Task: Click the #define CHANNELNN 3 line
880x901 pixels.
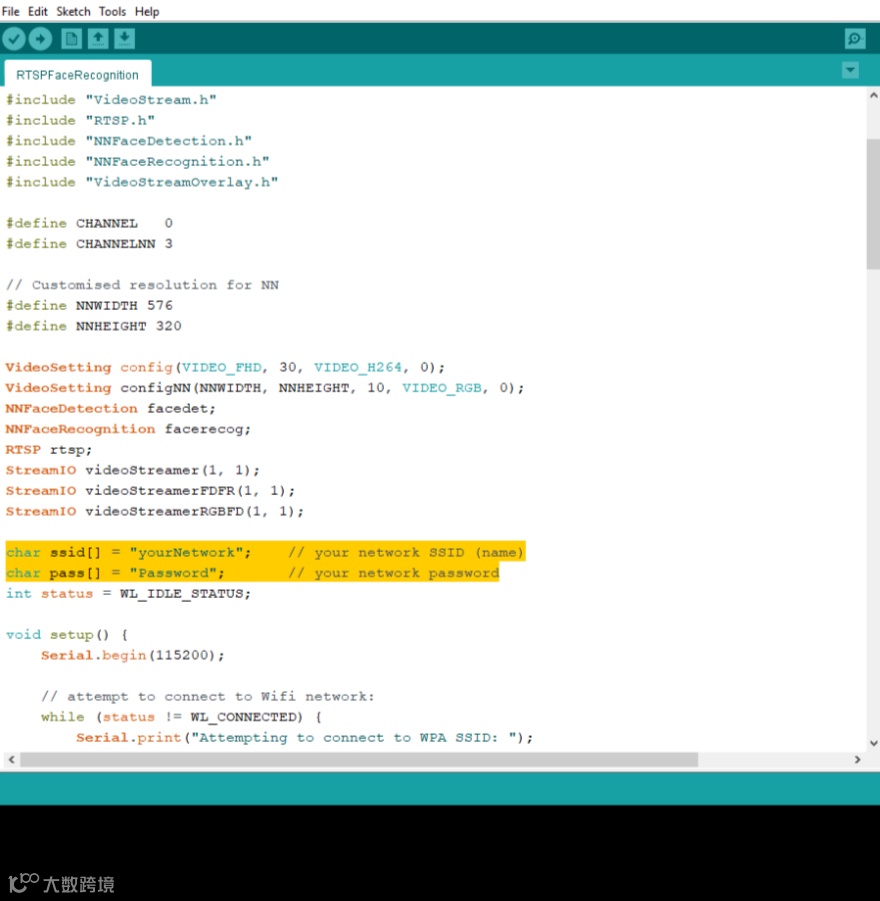Action: [x=89, y=244]
